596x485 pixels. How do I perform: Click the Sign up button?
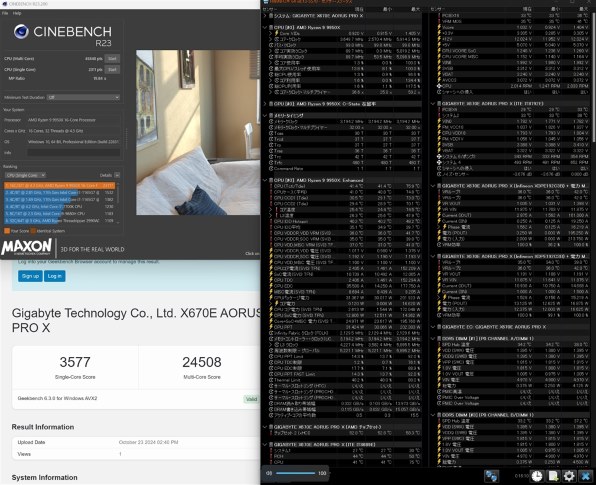tap(30, 276)
